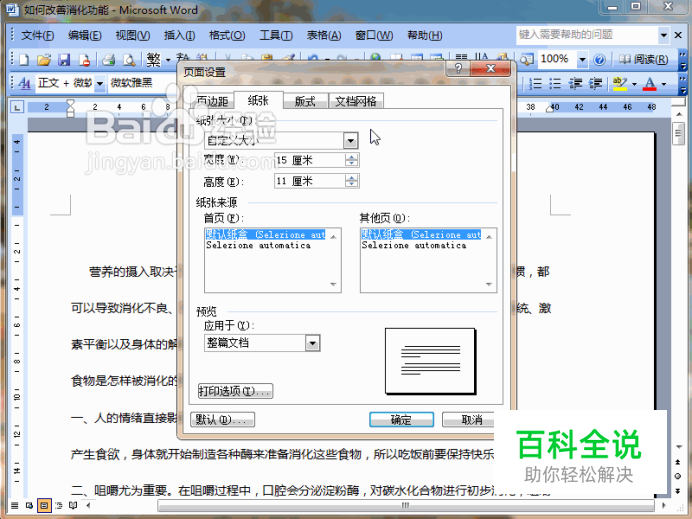Increase paper width with up spinner
Viewport: 692px width, 519px height.
pos(352,156)
